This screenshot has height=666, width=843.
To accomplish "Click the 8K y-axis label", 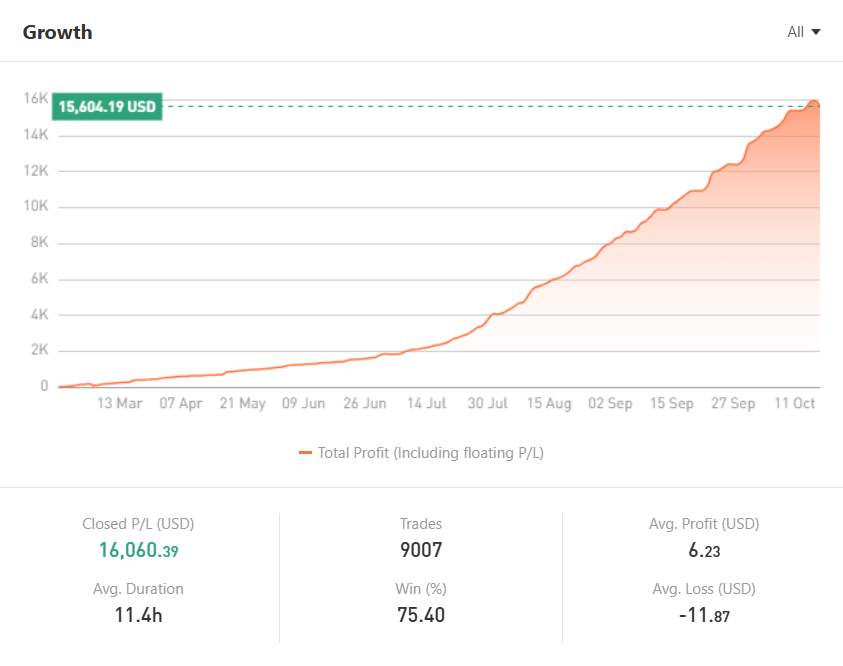I will point(38,243).
